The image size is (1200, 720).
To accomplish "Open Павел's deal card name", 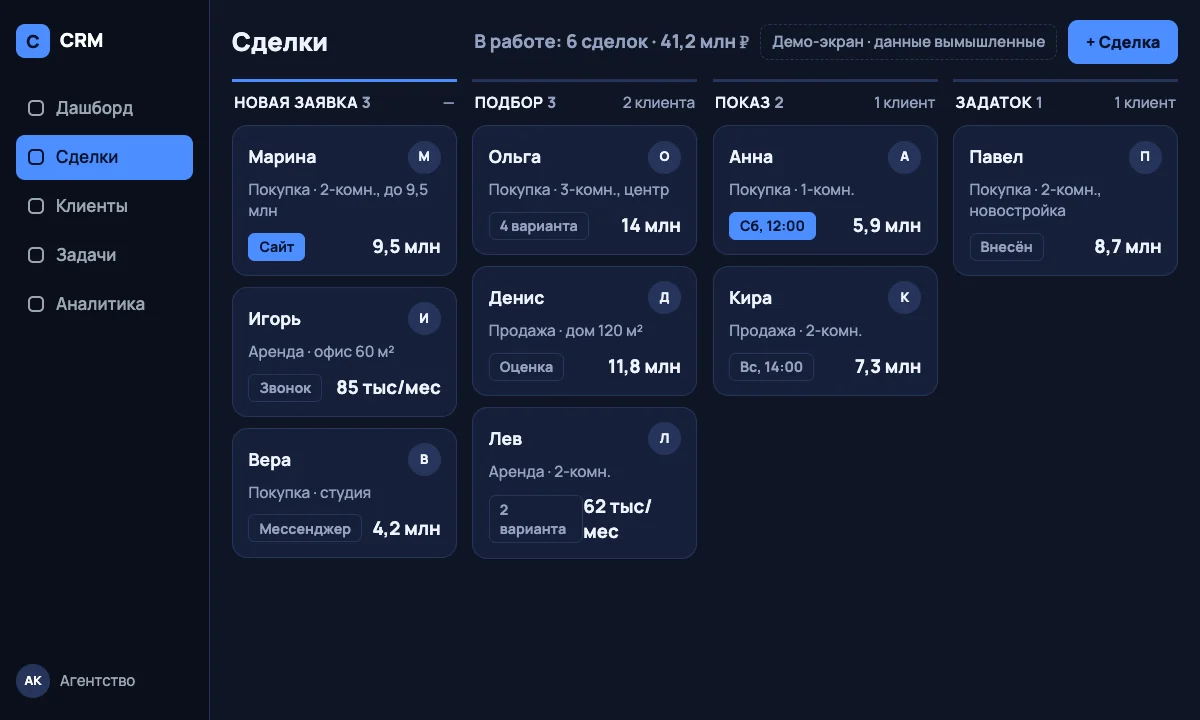I will point(996,157).
